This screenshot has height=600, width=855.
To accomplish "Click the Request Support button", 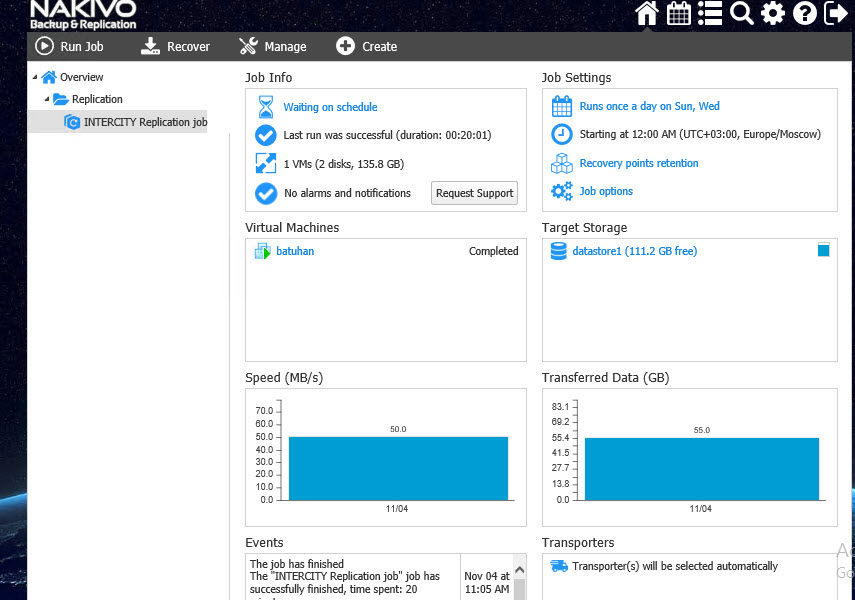I will pos(474,193).
